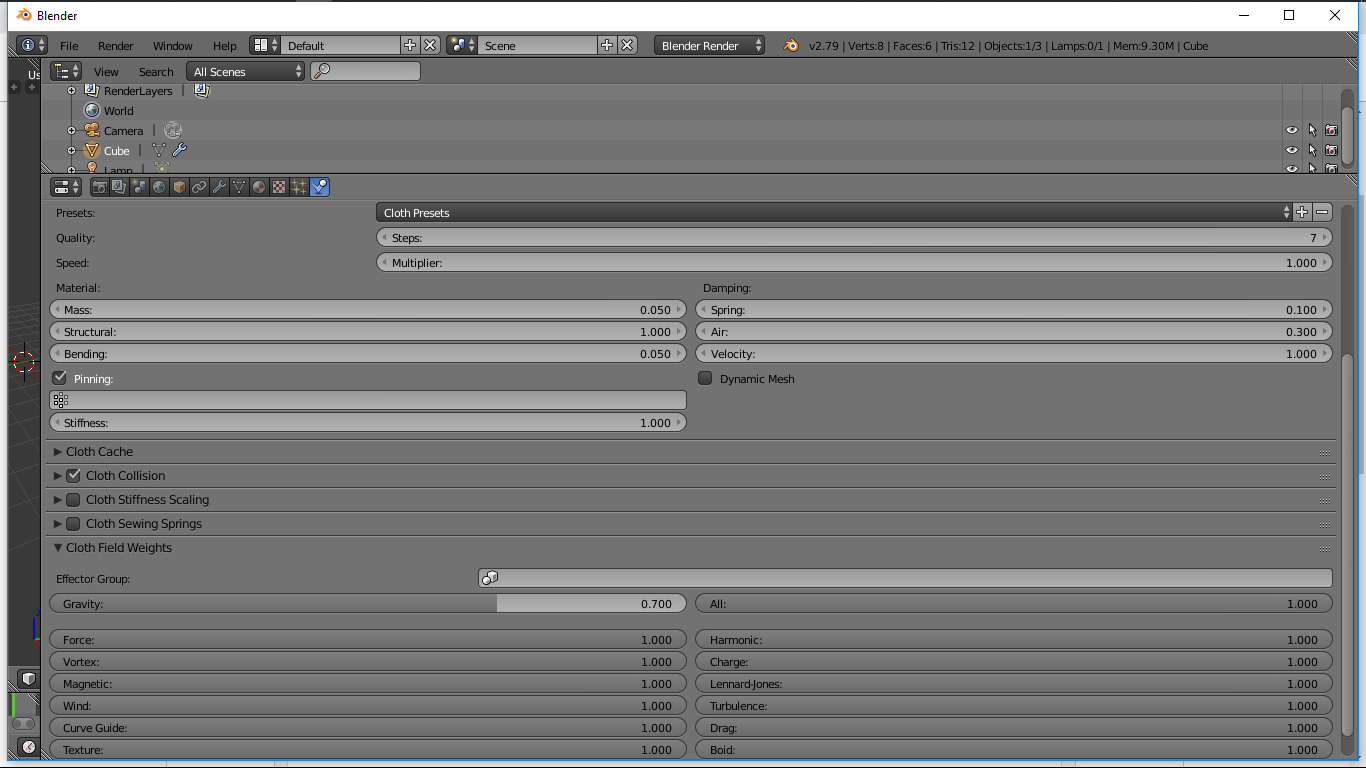Open the Outliner editor type selector

click(66, 71)
